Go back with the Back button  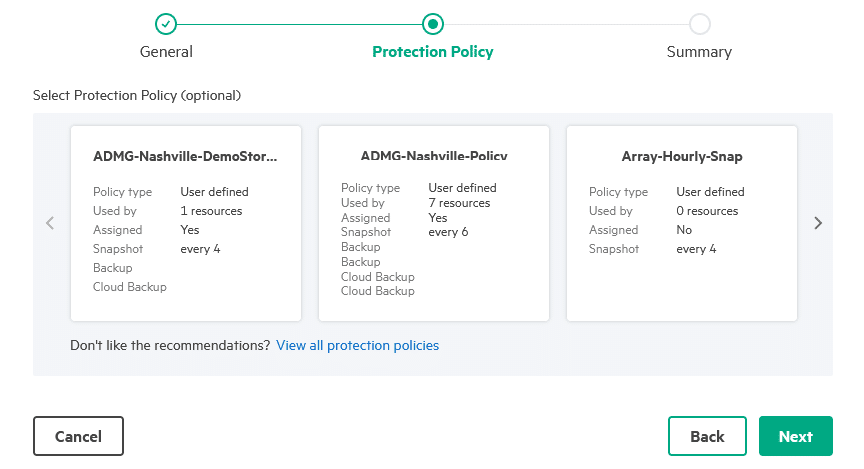coord(708,436)
